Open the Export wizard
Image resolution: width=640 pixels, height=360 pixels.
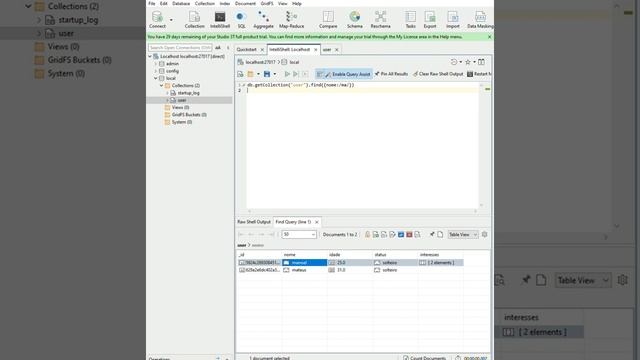point(430,20)
